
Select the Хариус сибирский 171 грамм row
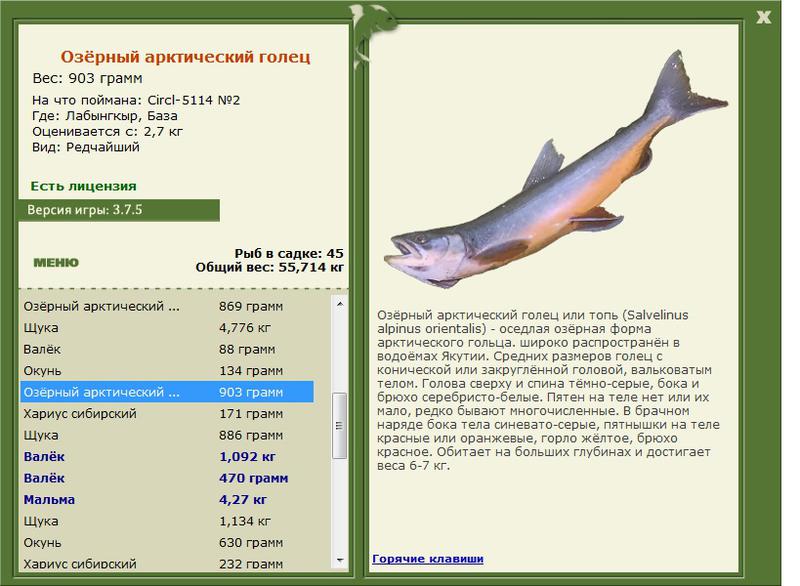point(167,414)
